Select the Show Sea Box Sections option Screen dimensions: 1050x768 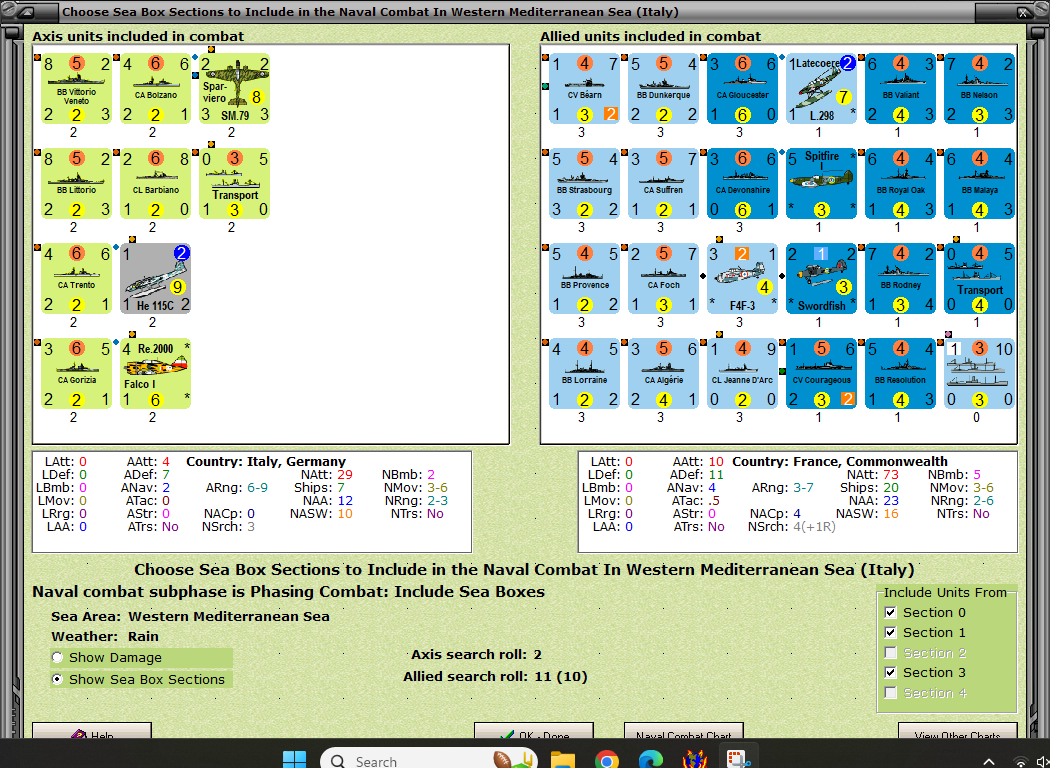[59, 677]
